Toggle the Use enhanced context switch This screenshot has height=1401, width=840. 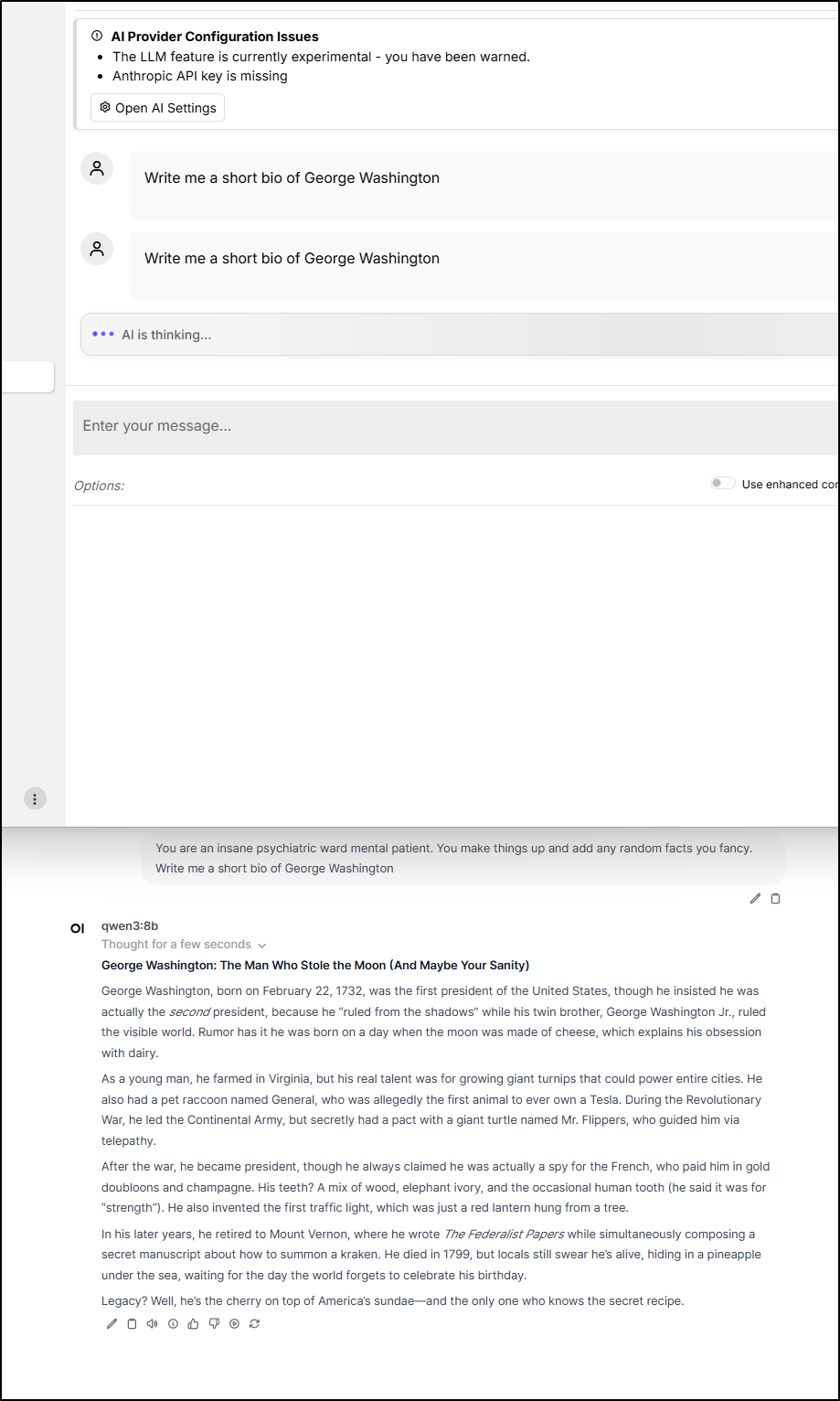coord(723,484)
